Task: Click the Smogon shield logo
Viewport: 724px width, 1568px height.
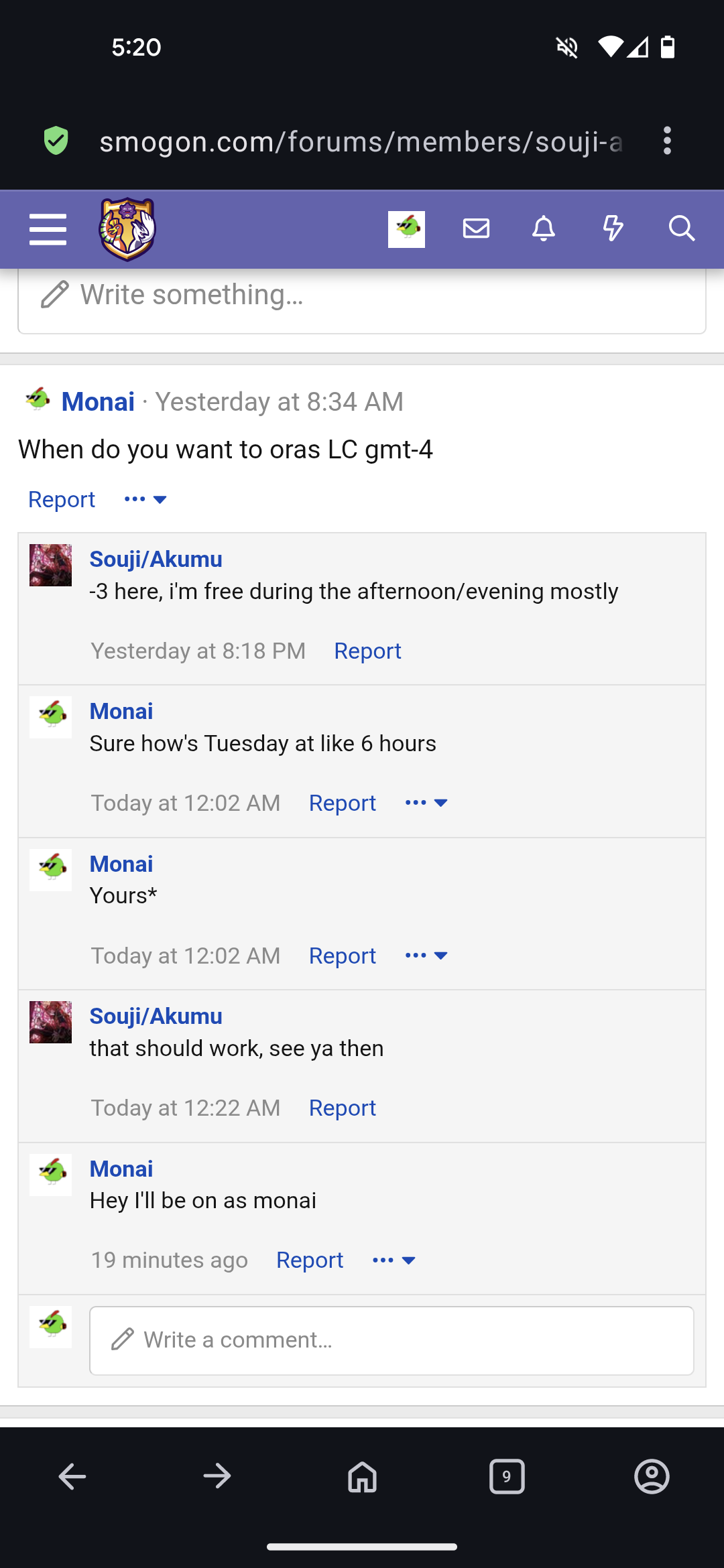Action: (127, 228)
